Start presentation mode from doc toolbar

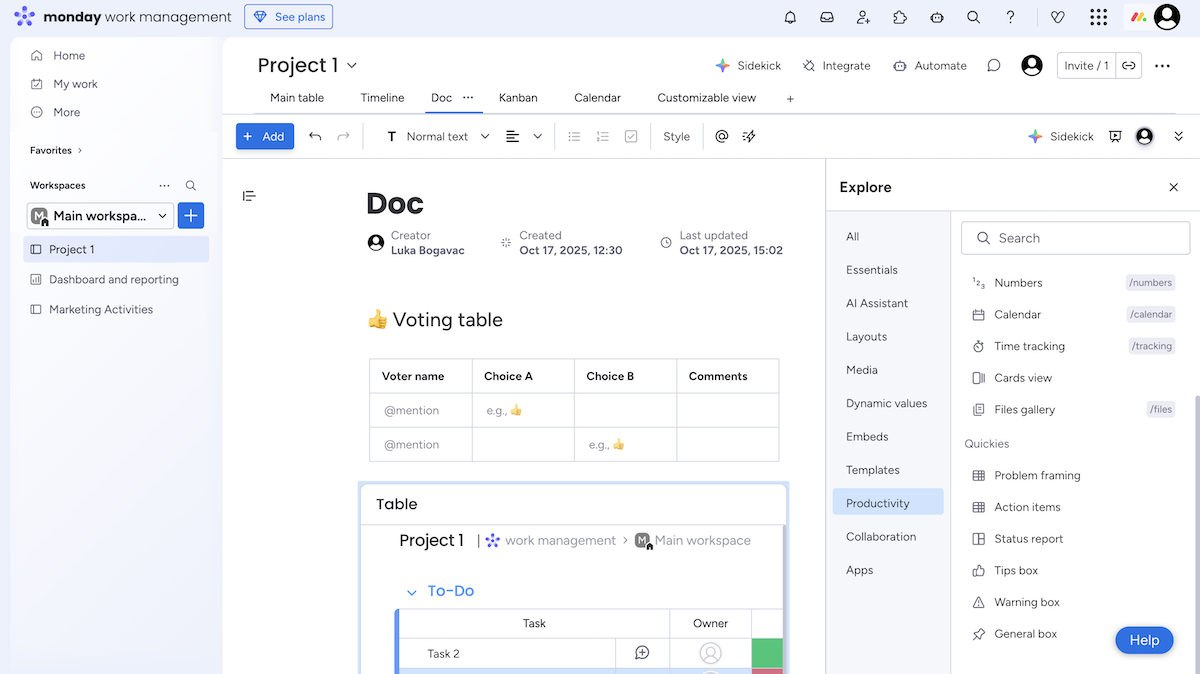[1115, 136]
